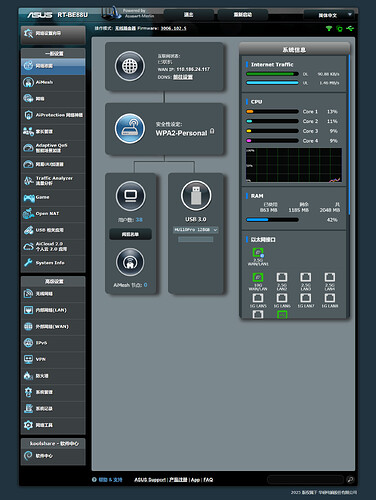Select the USB 3.0 drive icon
Image resolution: width=376 pixels, height=500 pixels.
coord(196,196)
